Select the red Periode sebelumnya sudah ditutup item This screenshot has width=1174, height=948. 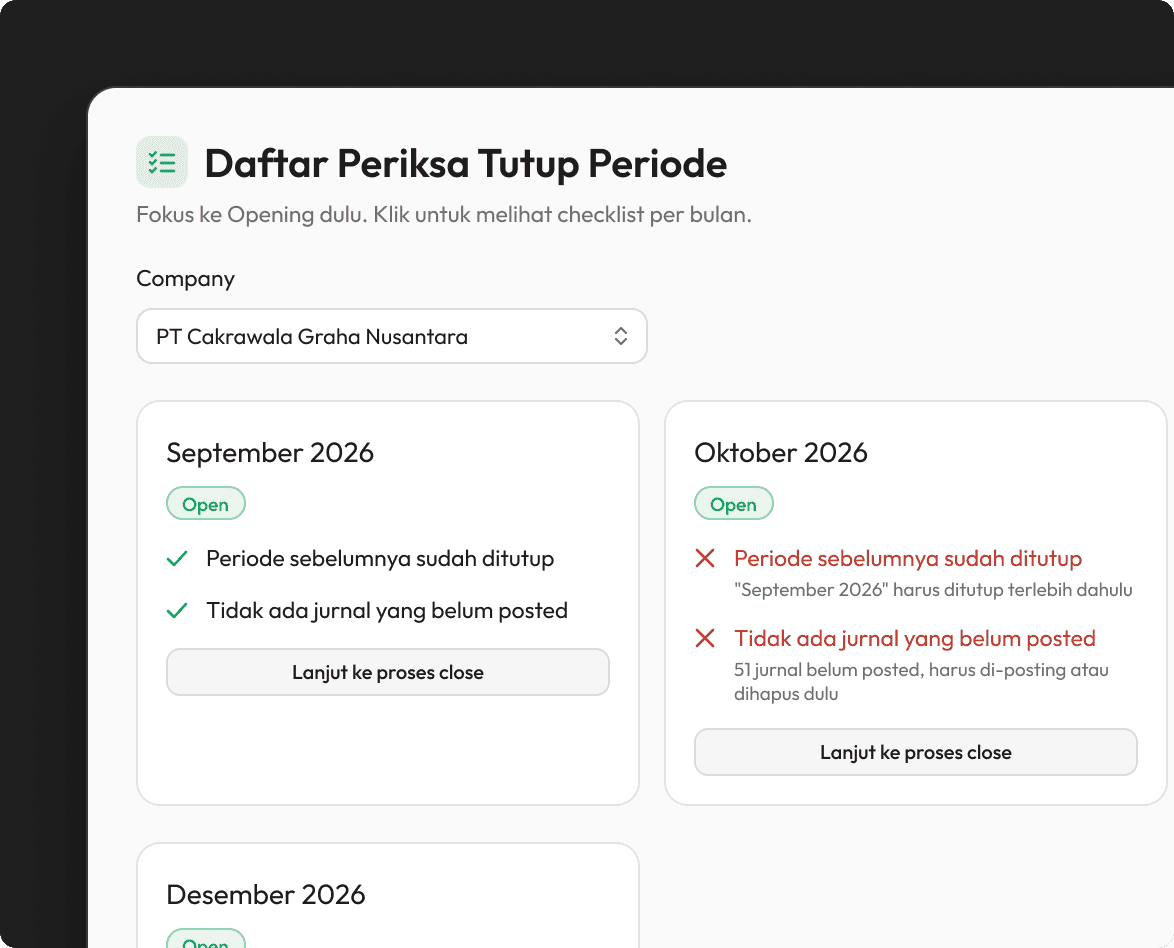907,559
